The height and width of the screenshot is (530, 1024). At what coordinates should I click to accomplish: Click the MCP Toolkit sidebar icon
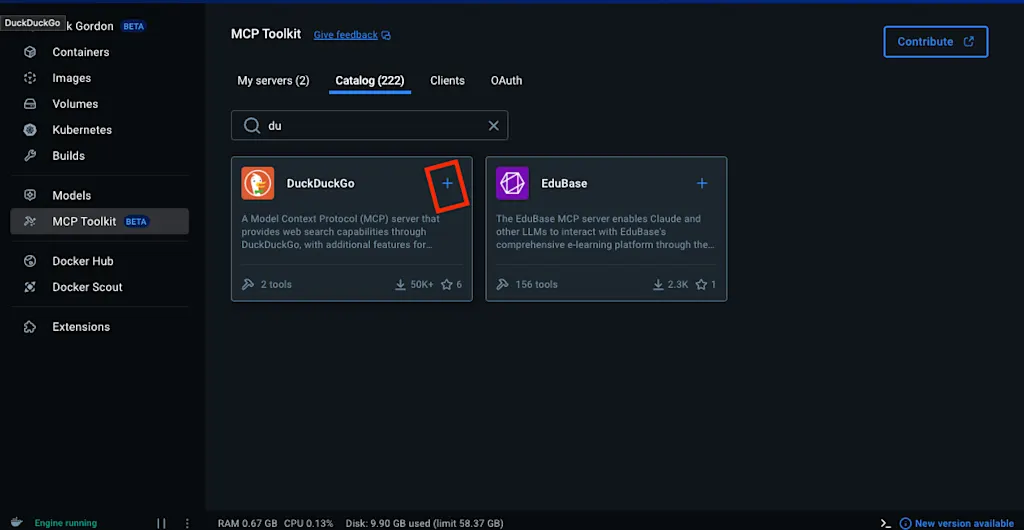tap(29, 221)
